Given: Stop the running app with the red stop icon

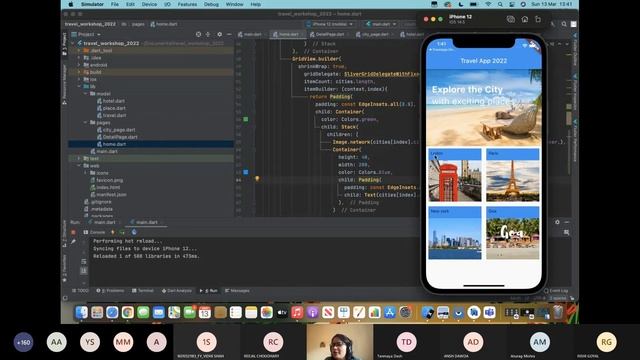Looking at the screenshot, I should [73, 232].
